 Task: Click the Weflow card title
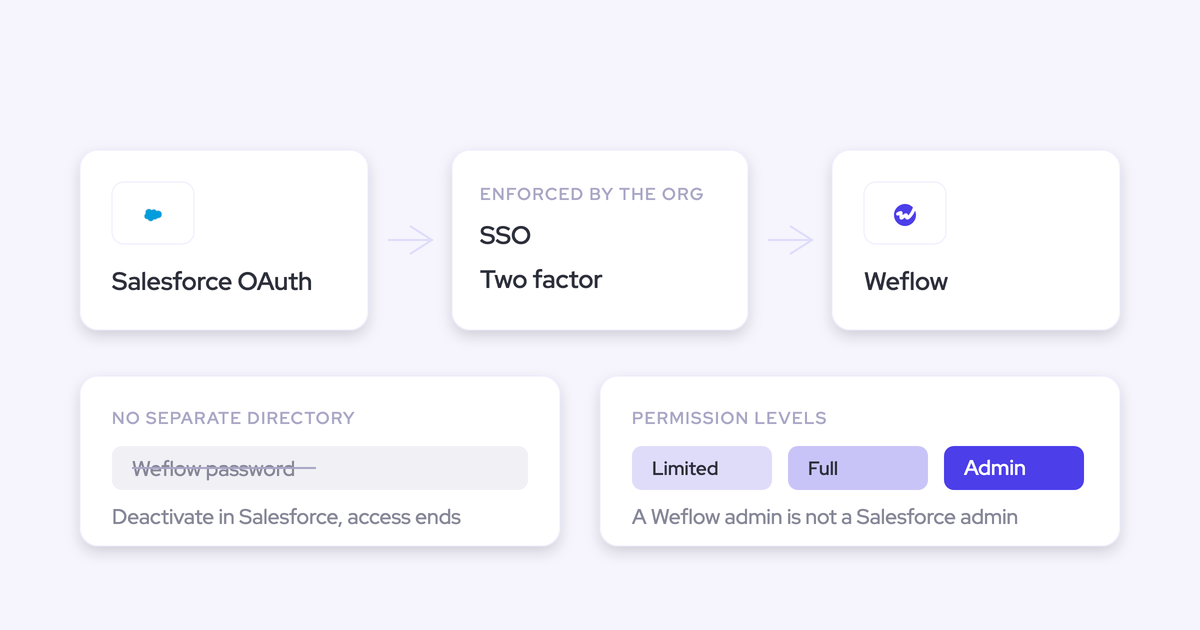(x=906, y=282)
